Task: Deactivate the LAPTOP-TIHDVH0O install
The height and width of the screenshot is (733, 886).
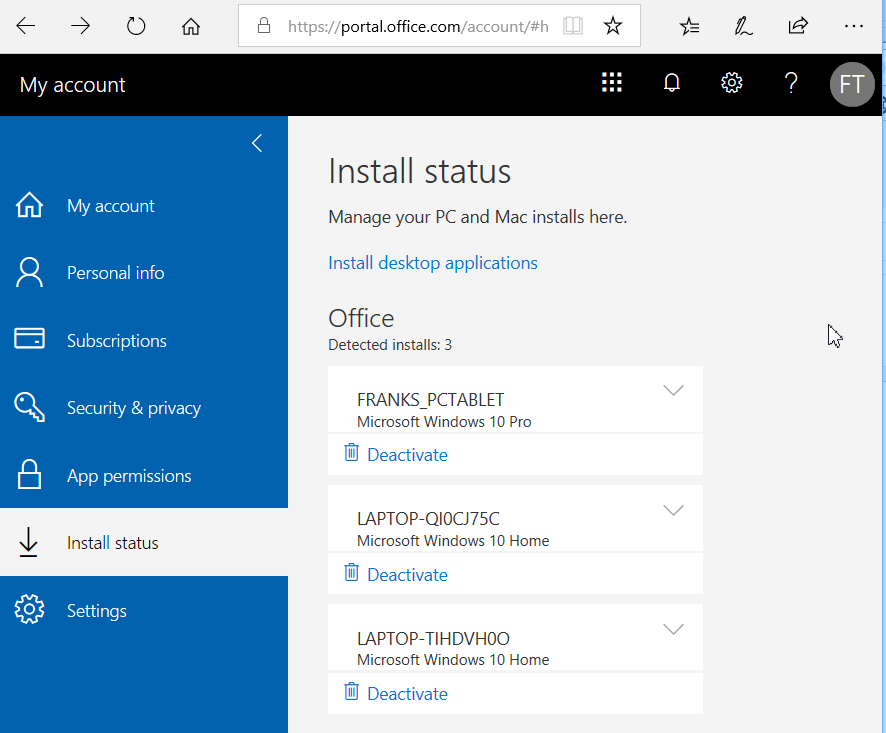Action: pos(407,694)
